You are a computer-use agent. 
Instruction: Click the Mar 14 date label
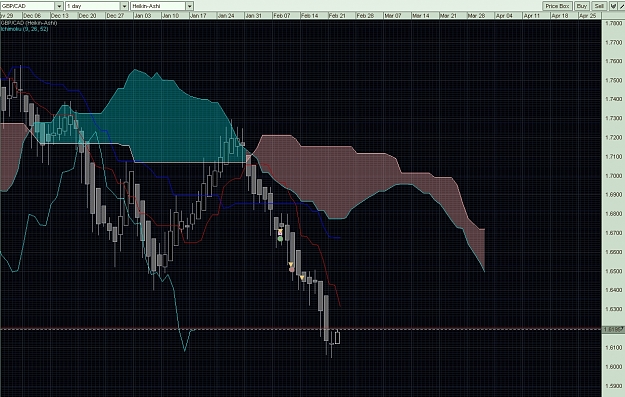pyautogui.click(x=421, y=16)
